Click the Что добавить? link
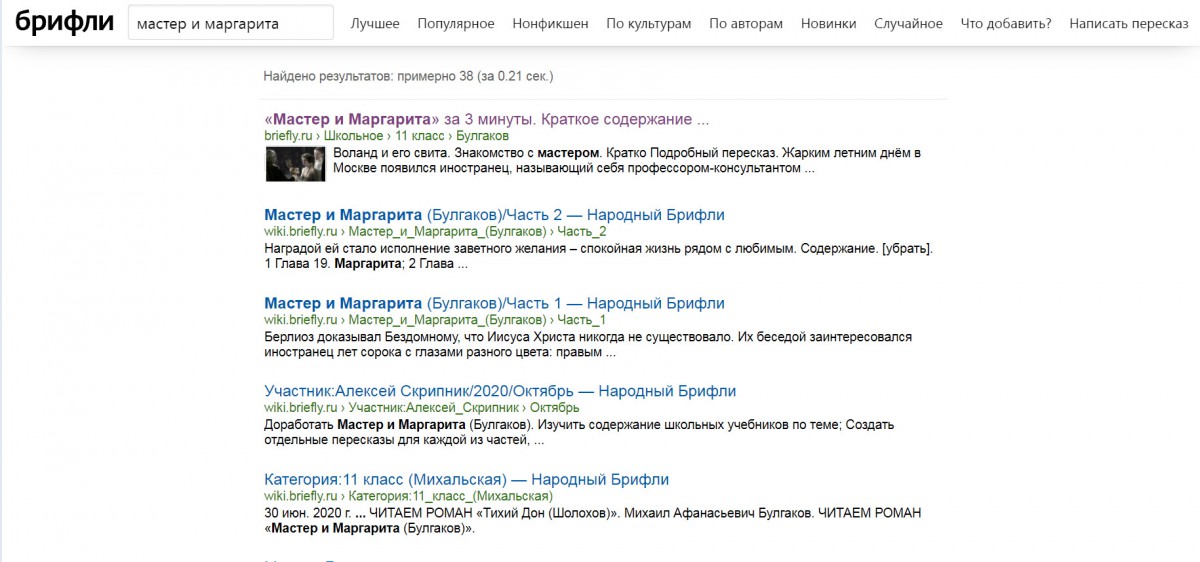 [x=1006, y=23]
